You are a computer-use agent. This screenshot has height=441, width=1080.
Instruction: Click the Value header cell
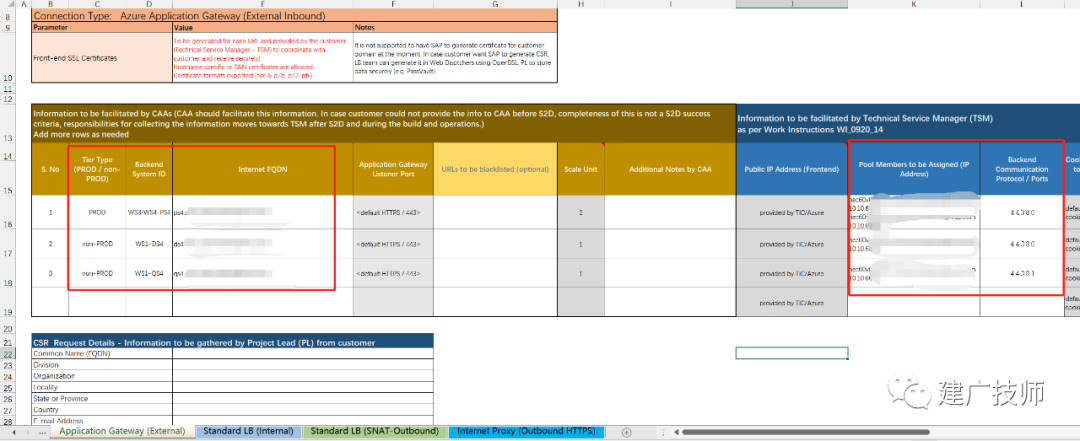tap(262, 28)
